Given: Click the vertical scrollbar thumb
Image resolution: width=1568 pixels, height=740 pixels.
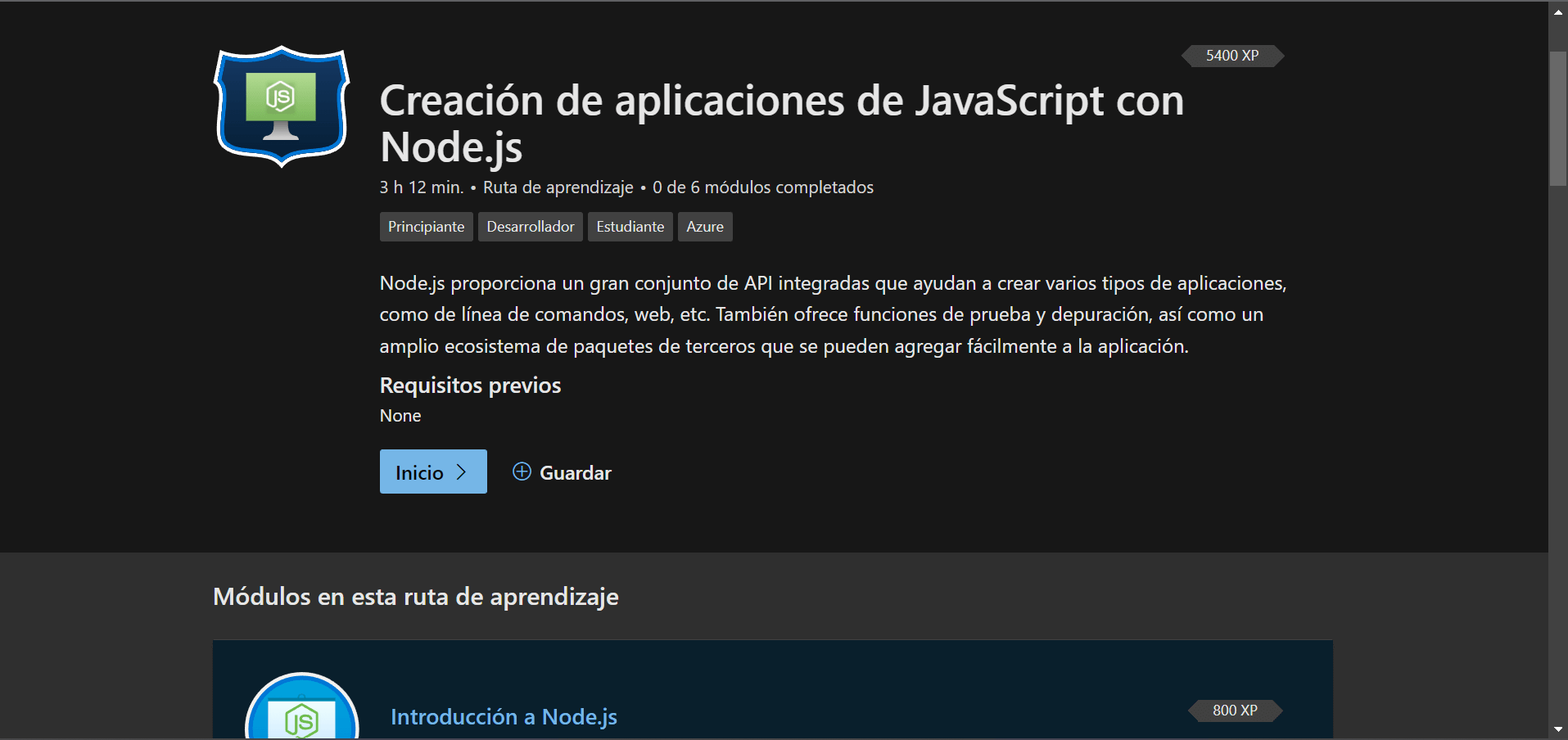Looking at the screenshot, I should point(1558,119).
